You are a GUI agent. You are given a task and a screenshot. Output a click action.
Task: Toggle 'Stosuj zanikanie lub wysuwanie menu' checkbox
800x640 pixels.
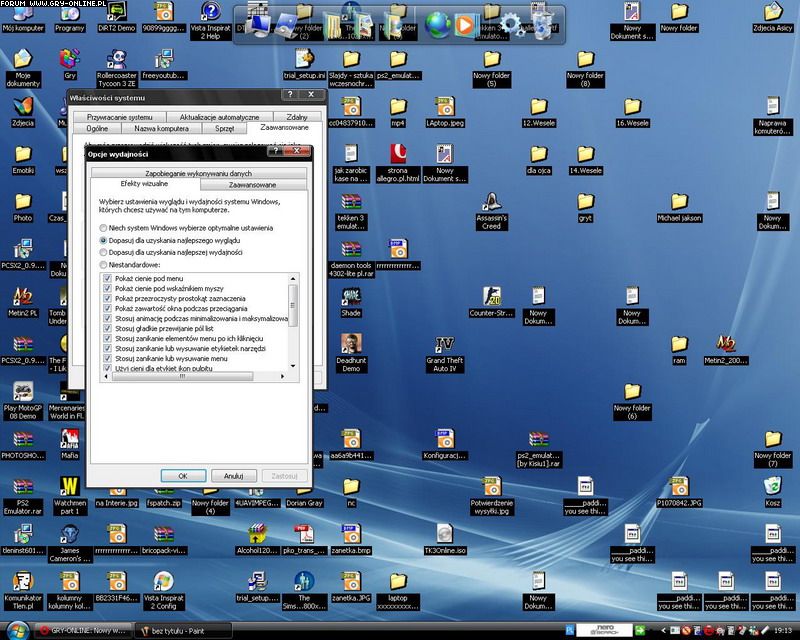[107, 358]
